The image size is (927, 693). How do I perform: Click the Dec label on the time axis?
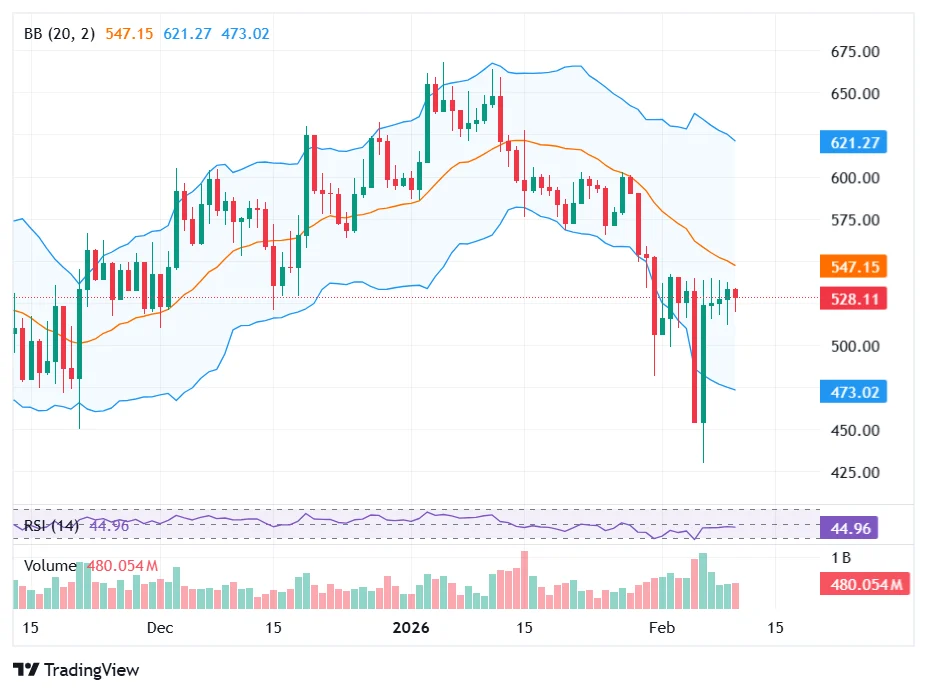(159, 628)
